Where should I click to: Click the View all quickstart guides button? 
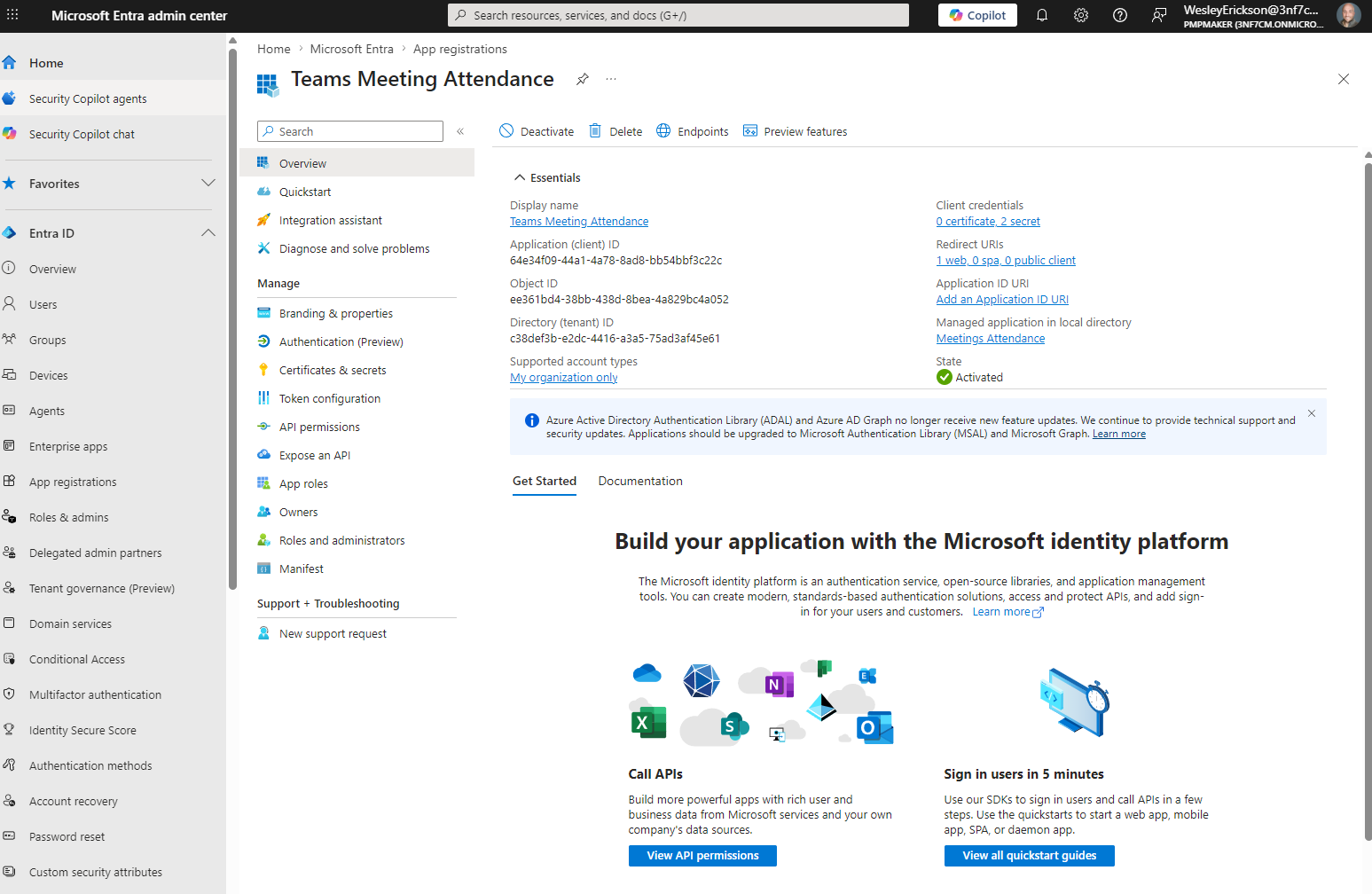point(1029,856)
